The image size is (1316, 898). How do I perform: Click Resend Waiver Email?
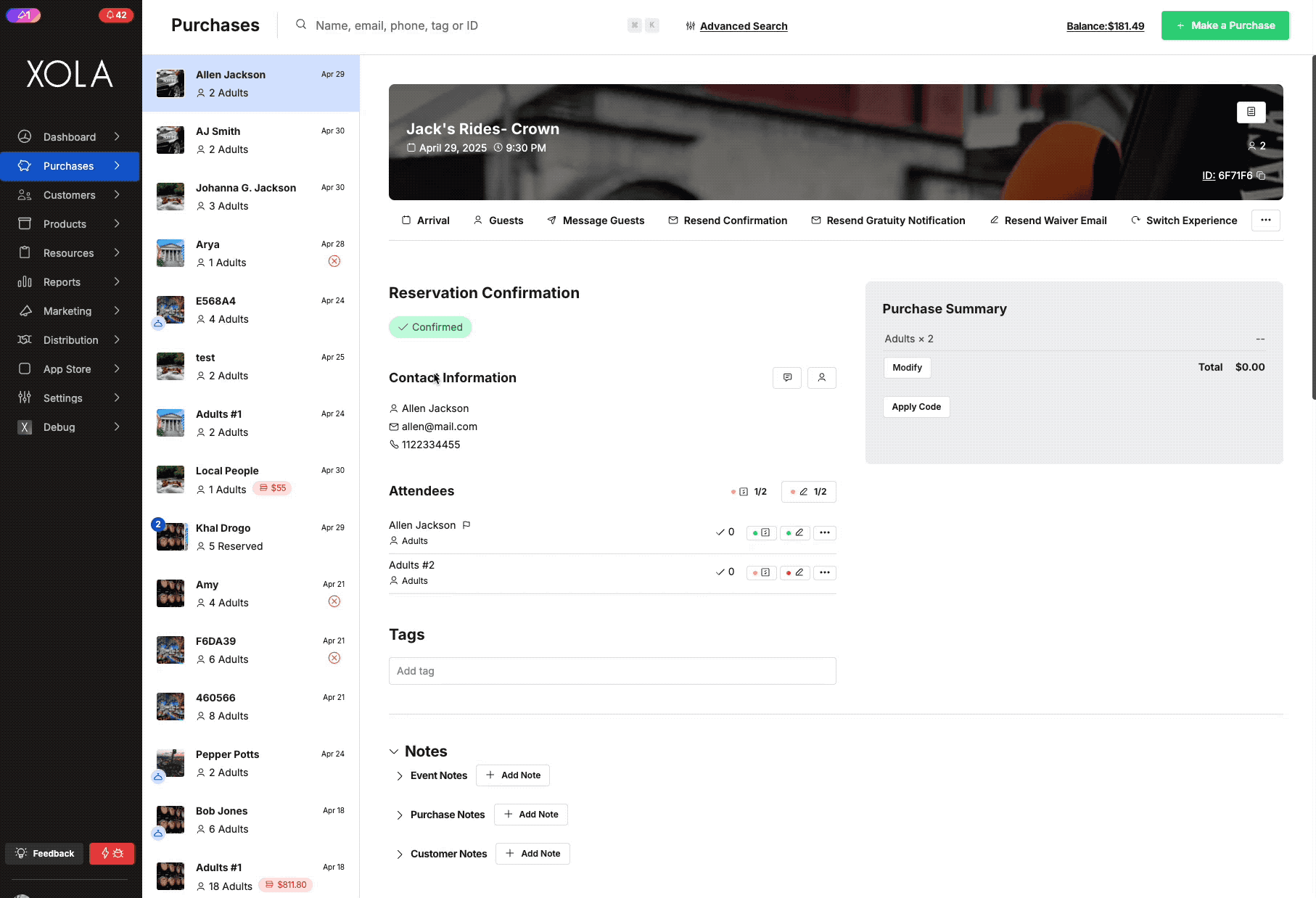(x=1048, y=221)
